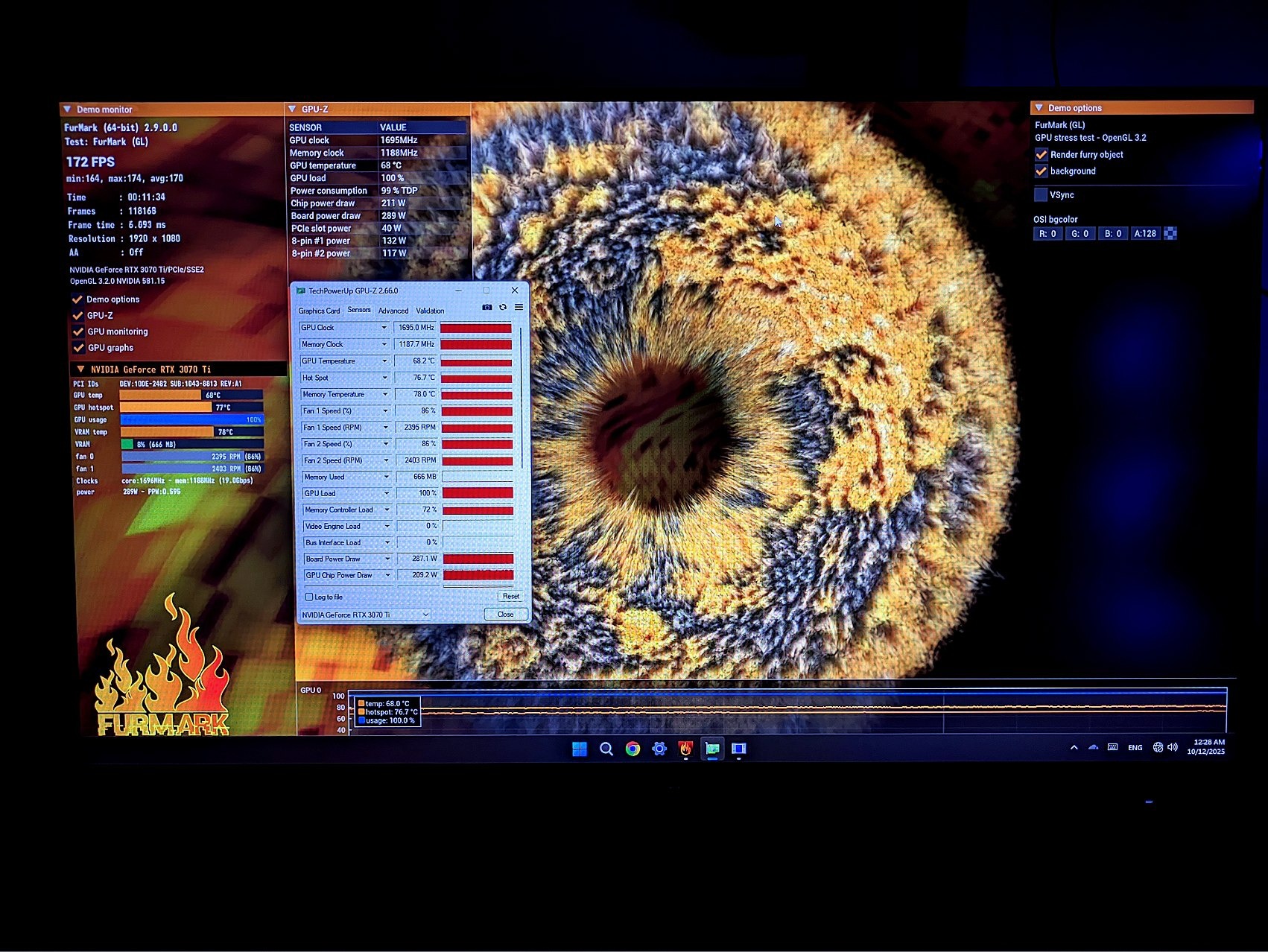
Task: Open the GPU Temperature sensor dropdown arrow
Action: 384,361
